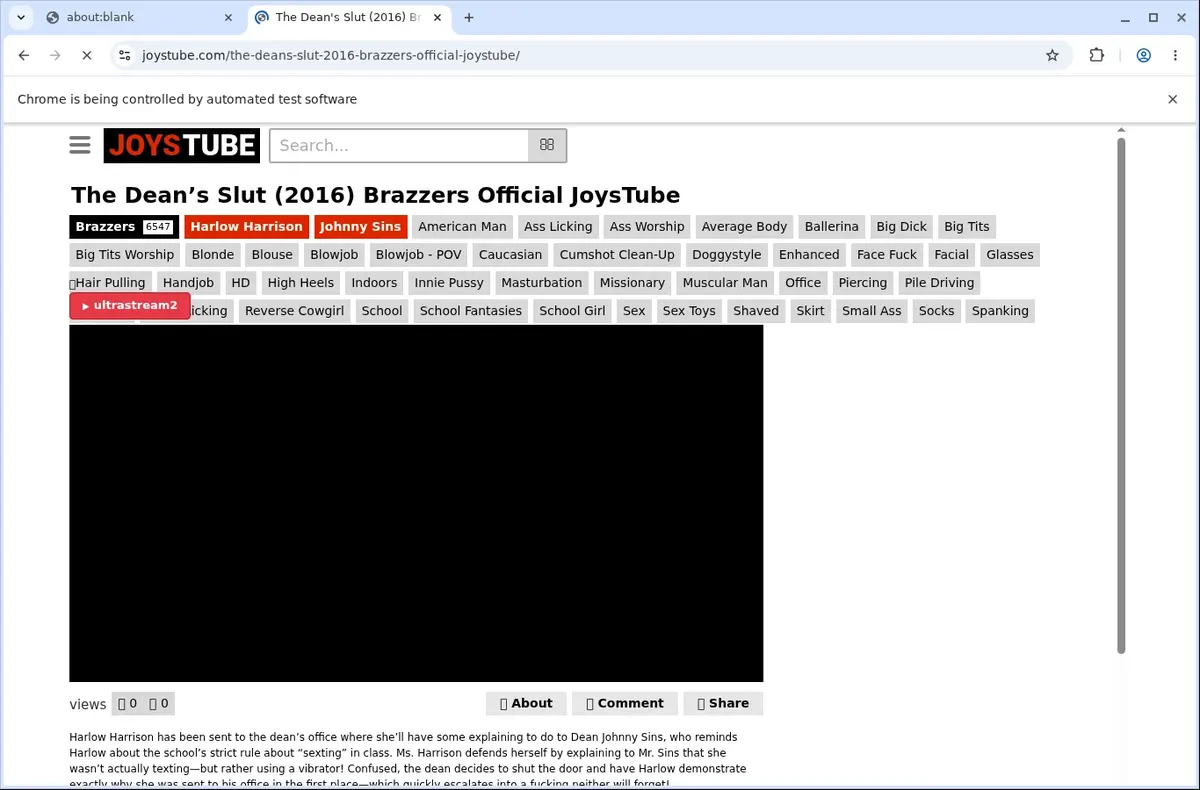
Task: Dismiss the automated test software infobar
Action: point(1172,99)
